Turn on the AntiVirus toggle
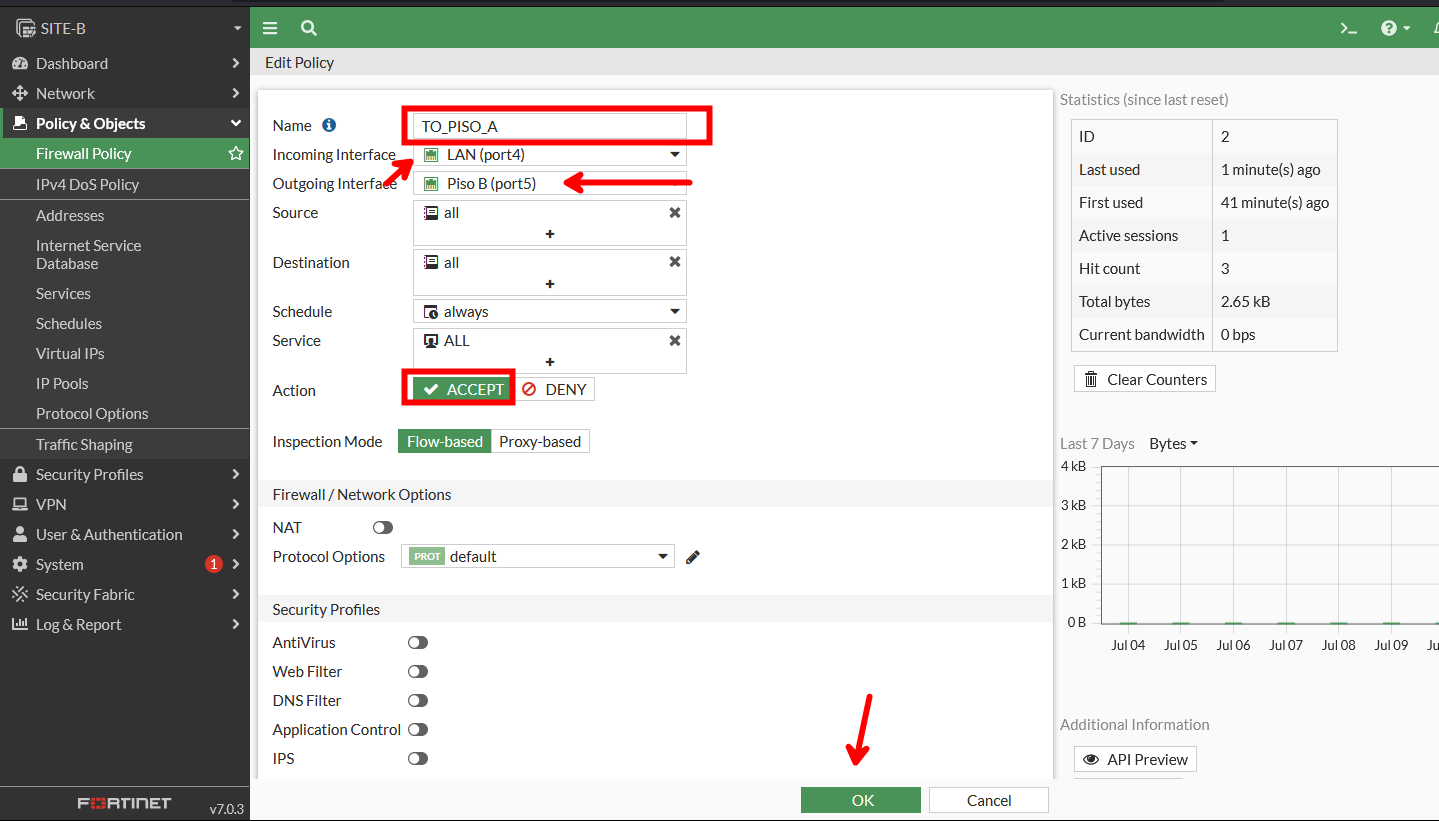Viewport: 1439px width, 821px height. click(x=418, y=643)
